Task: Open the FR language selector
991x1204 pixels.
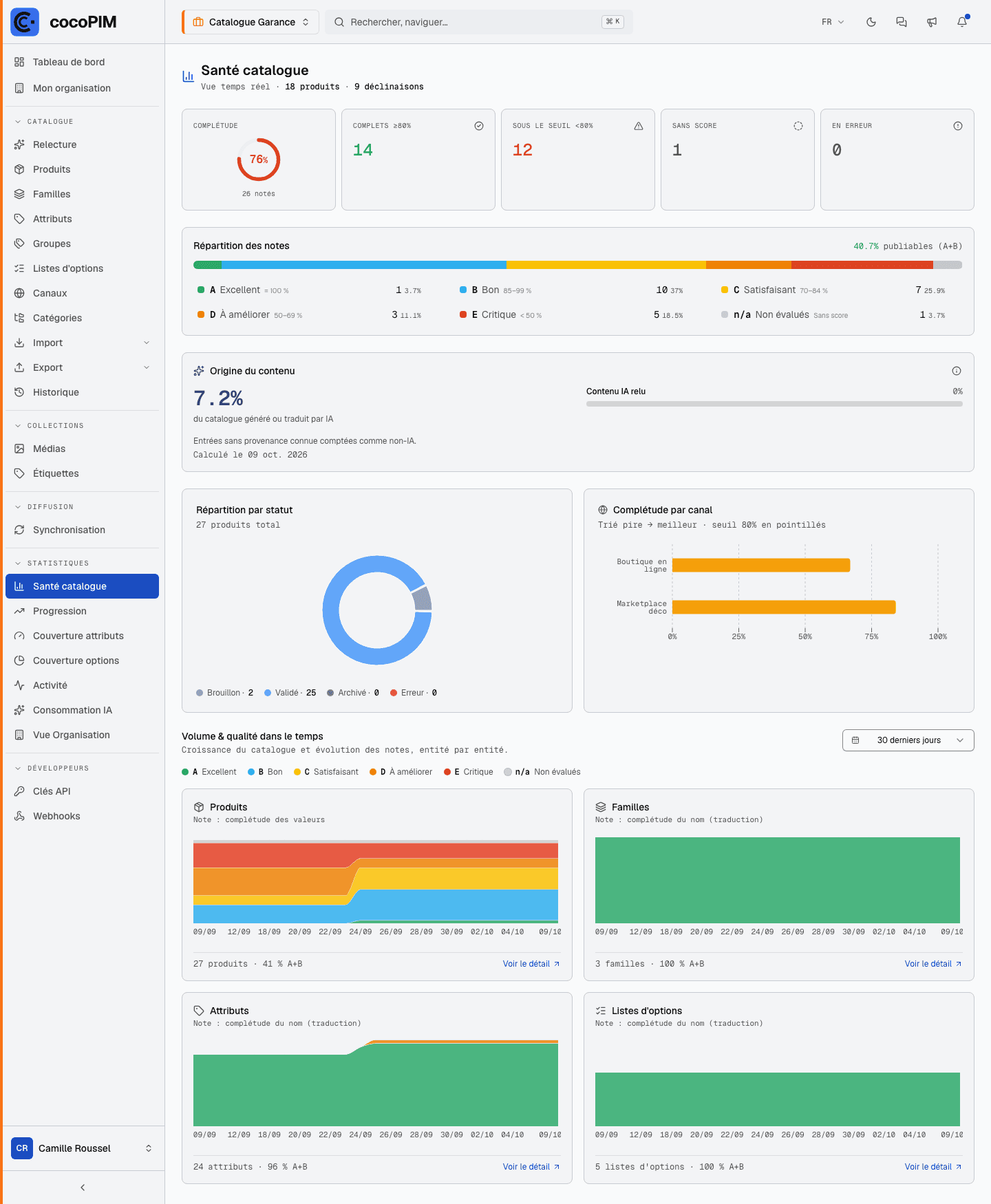Action: pos(833,22)
